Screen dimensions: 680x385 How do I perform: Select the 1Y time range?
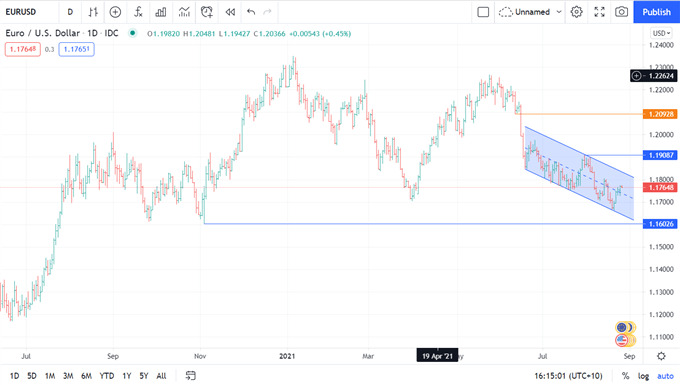(127, 376)
